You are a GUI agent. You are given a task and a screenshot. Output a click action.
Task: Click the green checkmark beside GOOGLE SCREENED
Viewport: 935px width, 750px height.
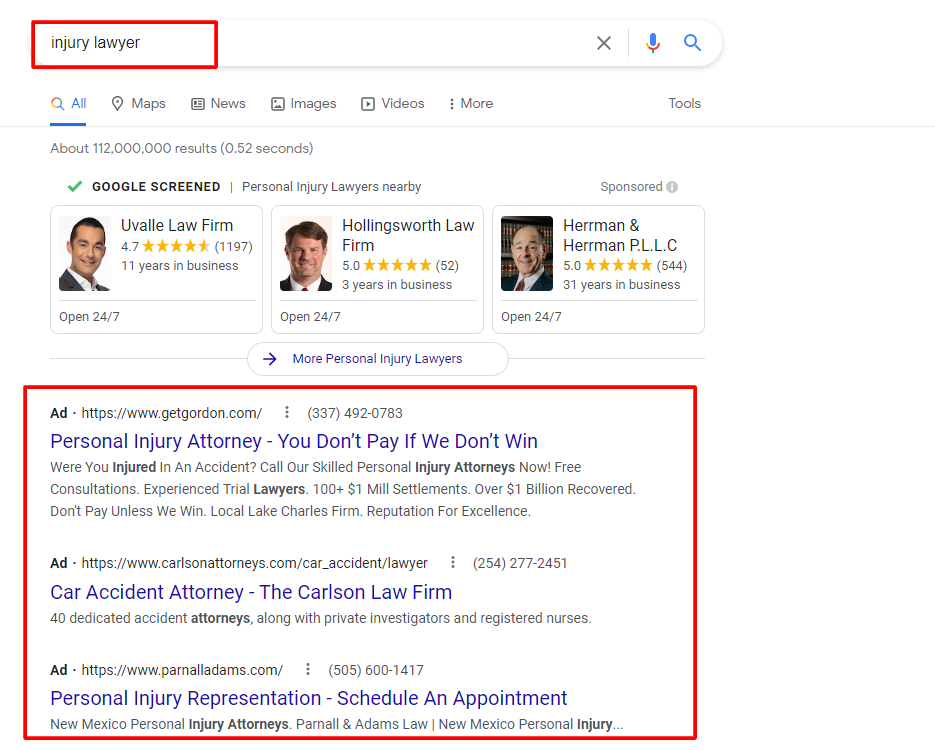[x=74, y=186]
